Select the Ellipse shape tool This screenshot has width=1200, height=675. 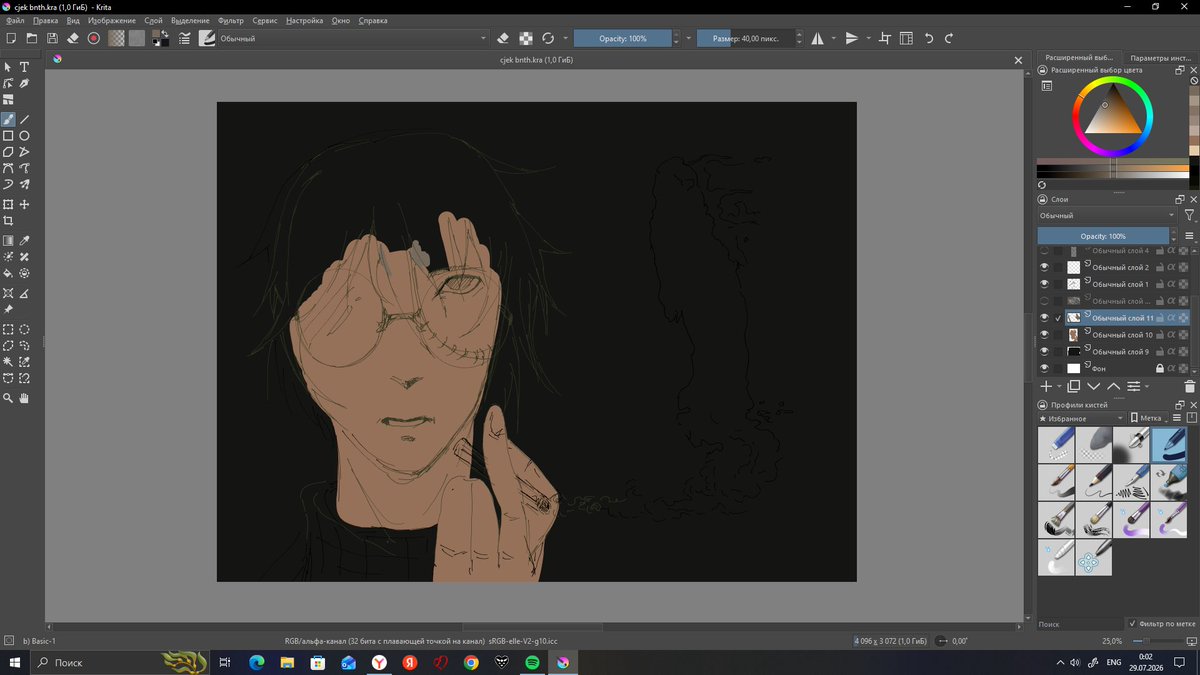pos(25,136)
